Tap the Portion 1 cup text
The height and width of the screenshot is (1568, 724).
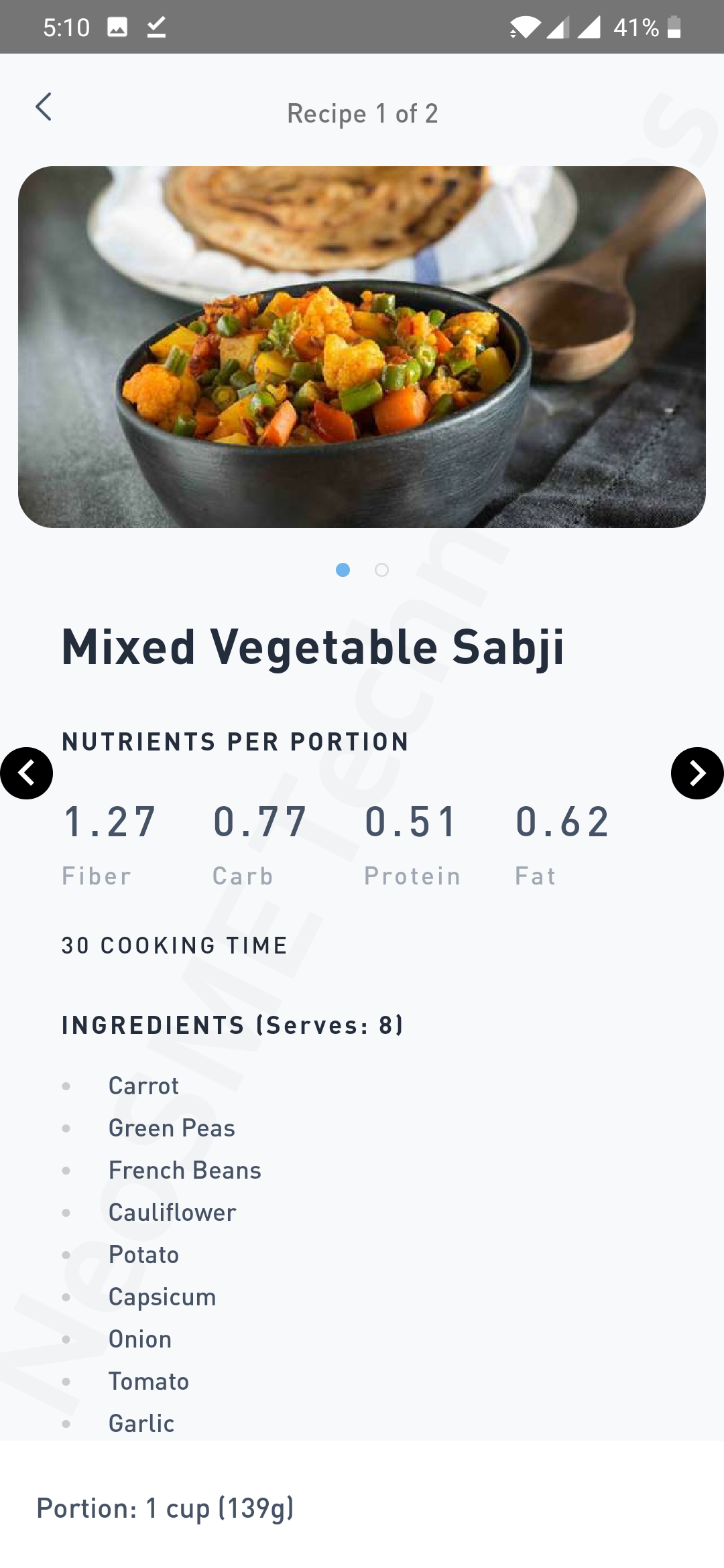(165, 1508)
